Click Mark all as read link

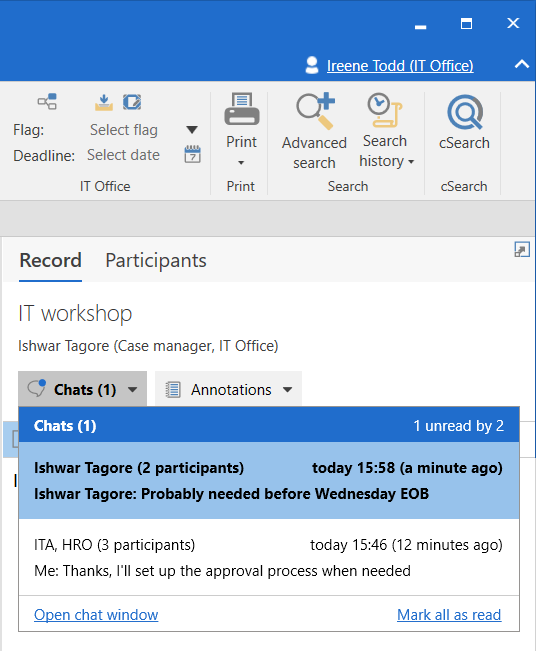tap(449, 614)
